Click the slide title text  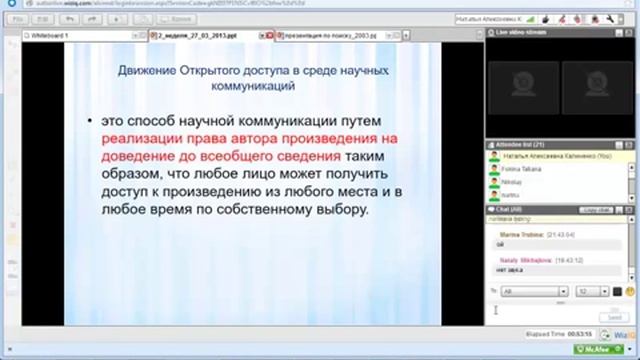(253, 78)
